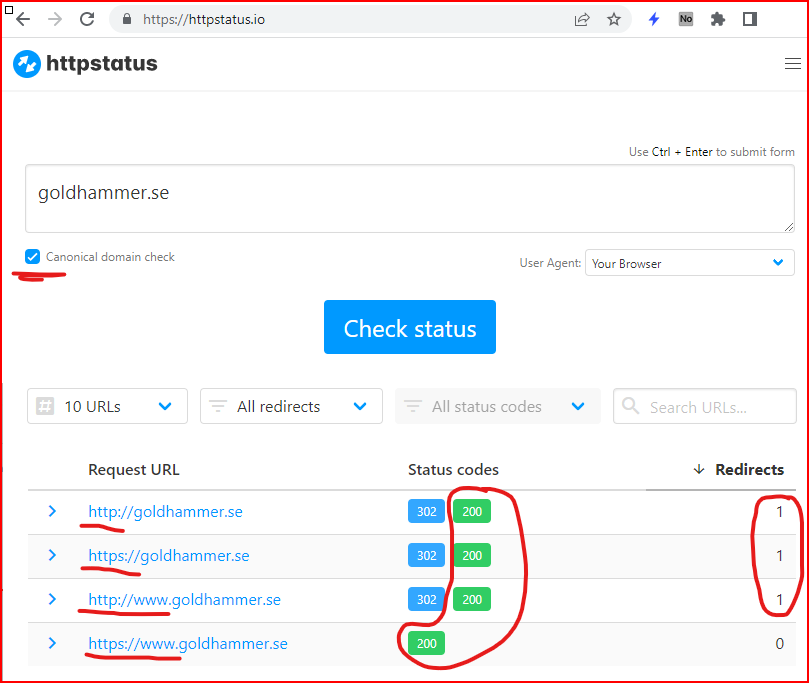This screenshot has height=683, width=809.
Task: Open the All redirects filter dropdown
Action: point(292,406)
